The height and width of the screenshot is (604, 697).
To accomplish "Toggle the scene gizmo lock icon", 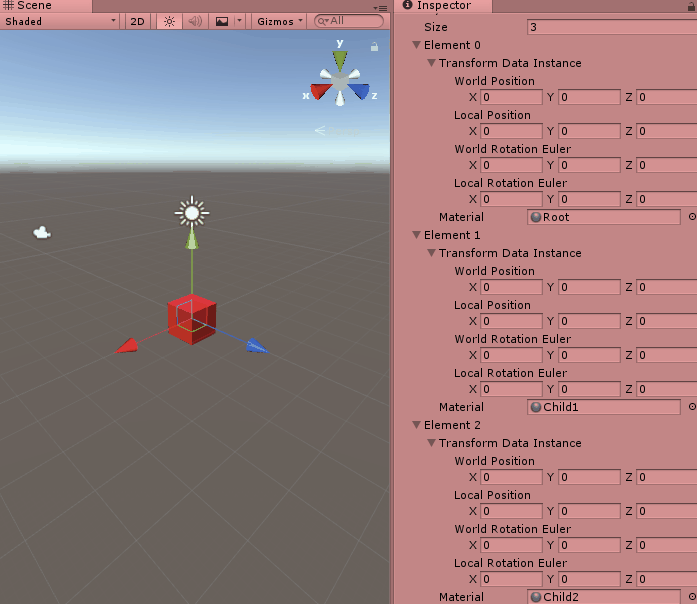I will 374,47.
